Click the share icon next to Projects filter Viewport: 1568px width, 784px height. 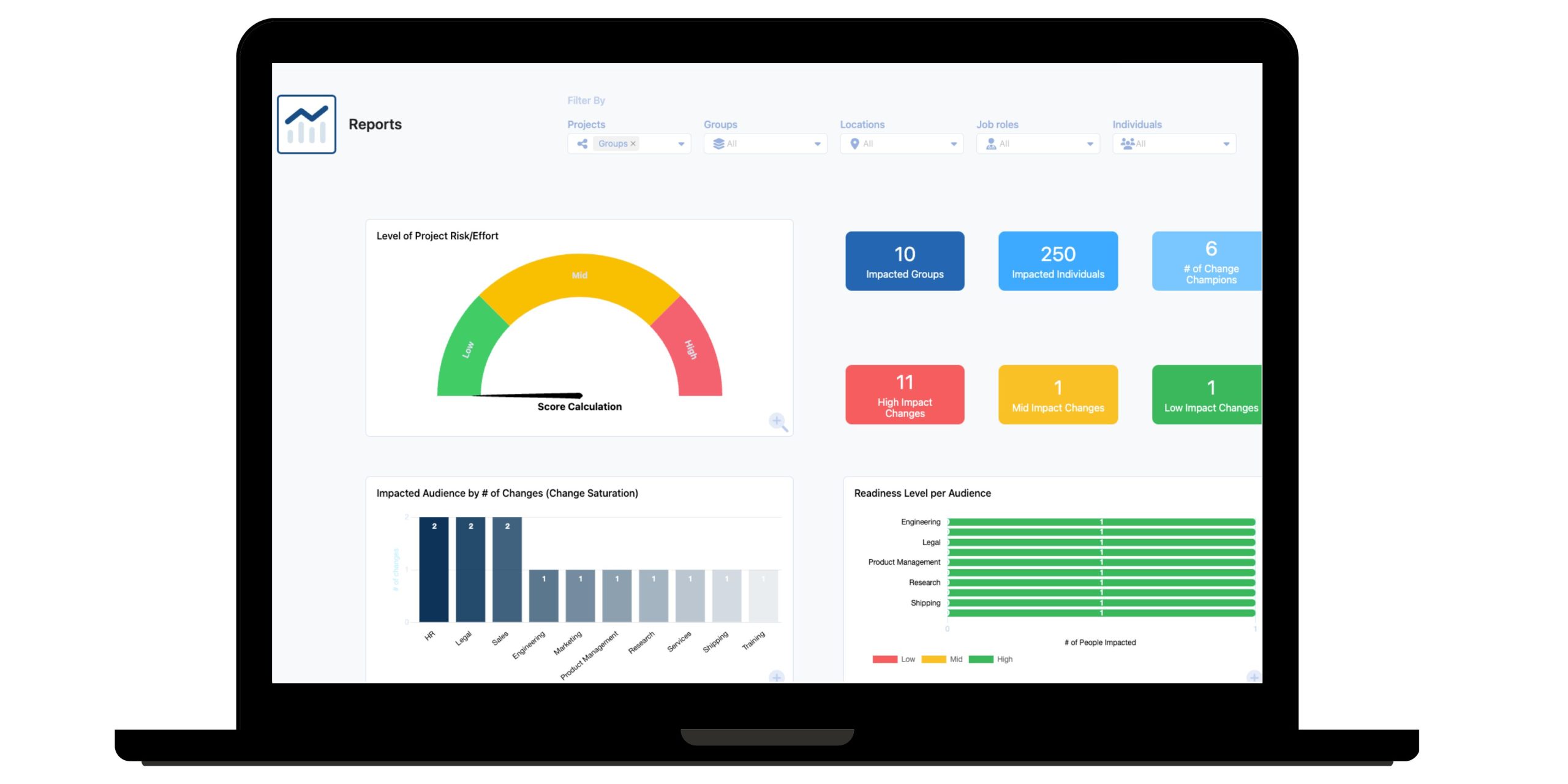click(580, 144)
